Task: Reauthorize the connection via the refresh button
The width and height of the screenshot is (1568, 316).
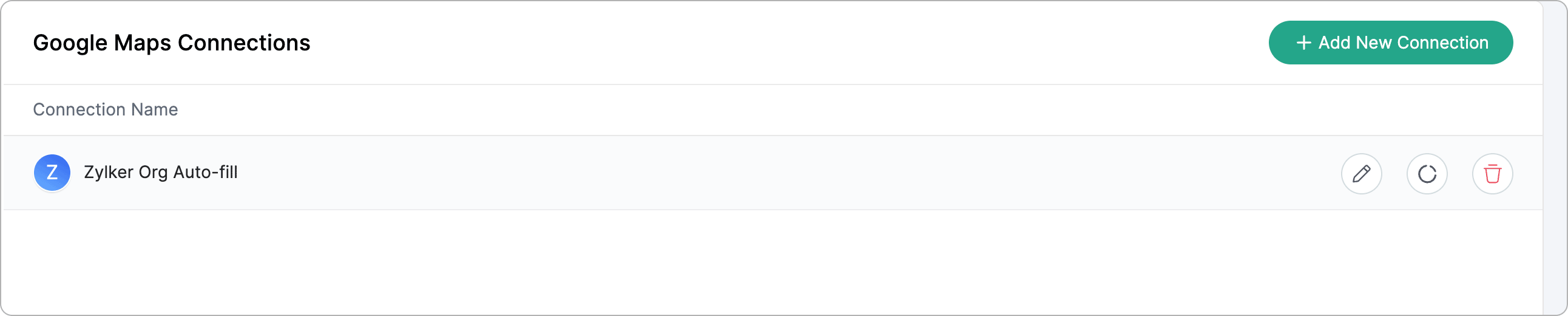Action: coord(1426,174)
